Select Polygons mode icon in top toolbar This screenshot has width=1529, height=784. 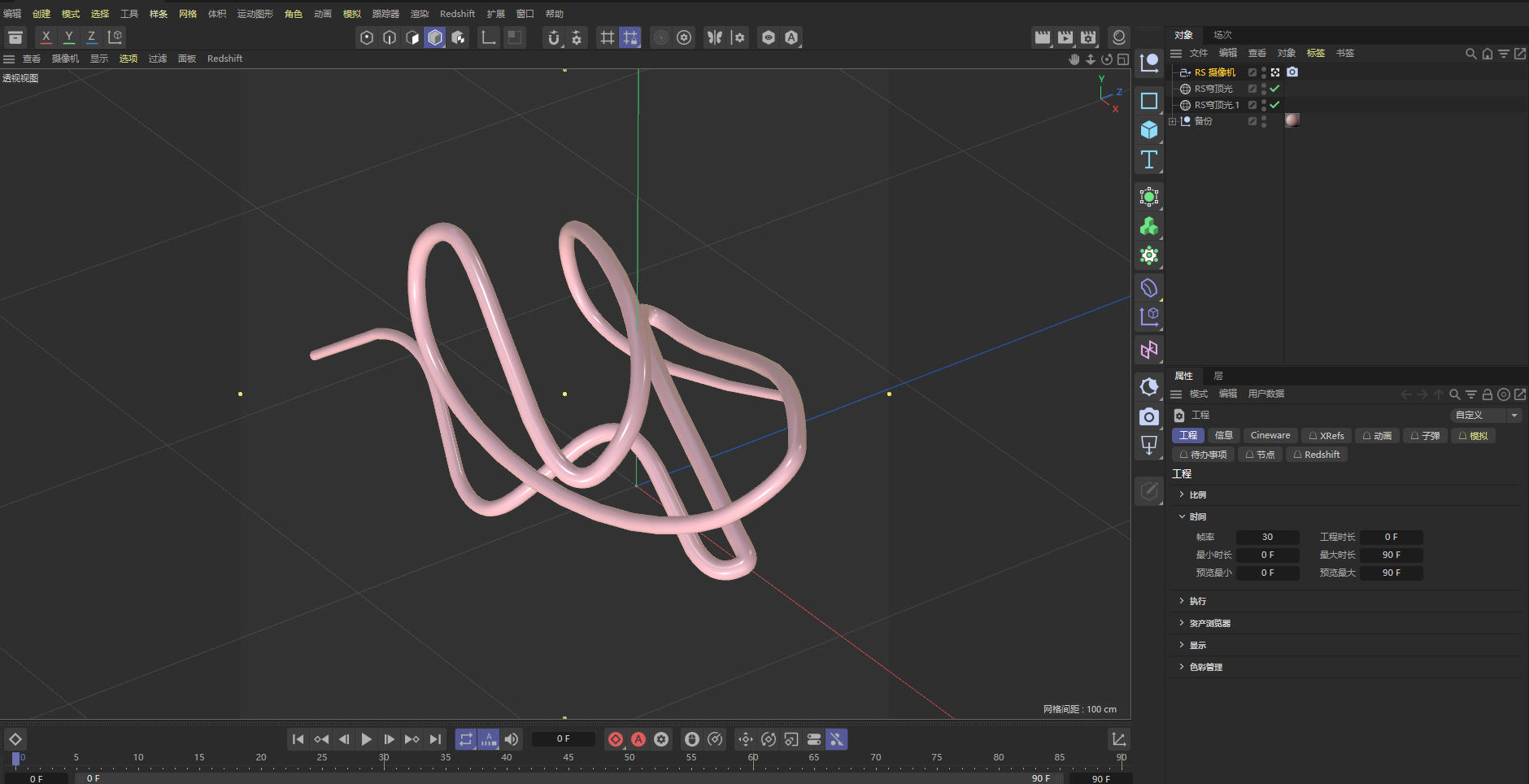[412, 37]
